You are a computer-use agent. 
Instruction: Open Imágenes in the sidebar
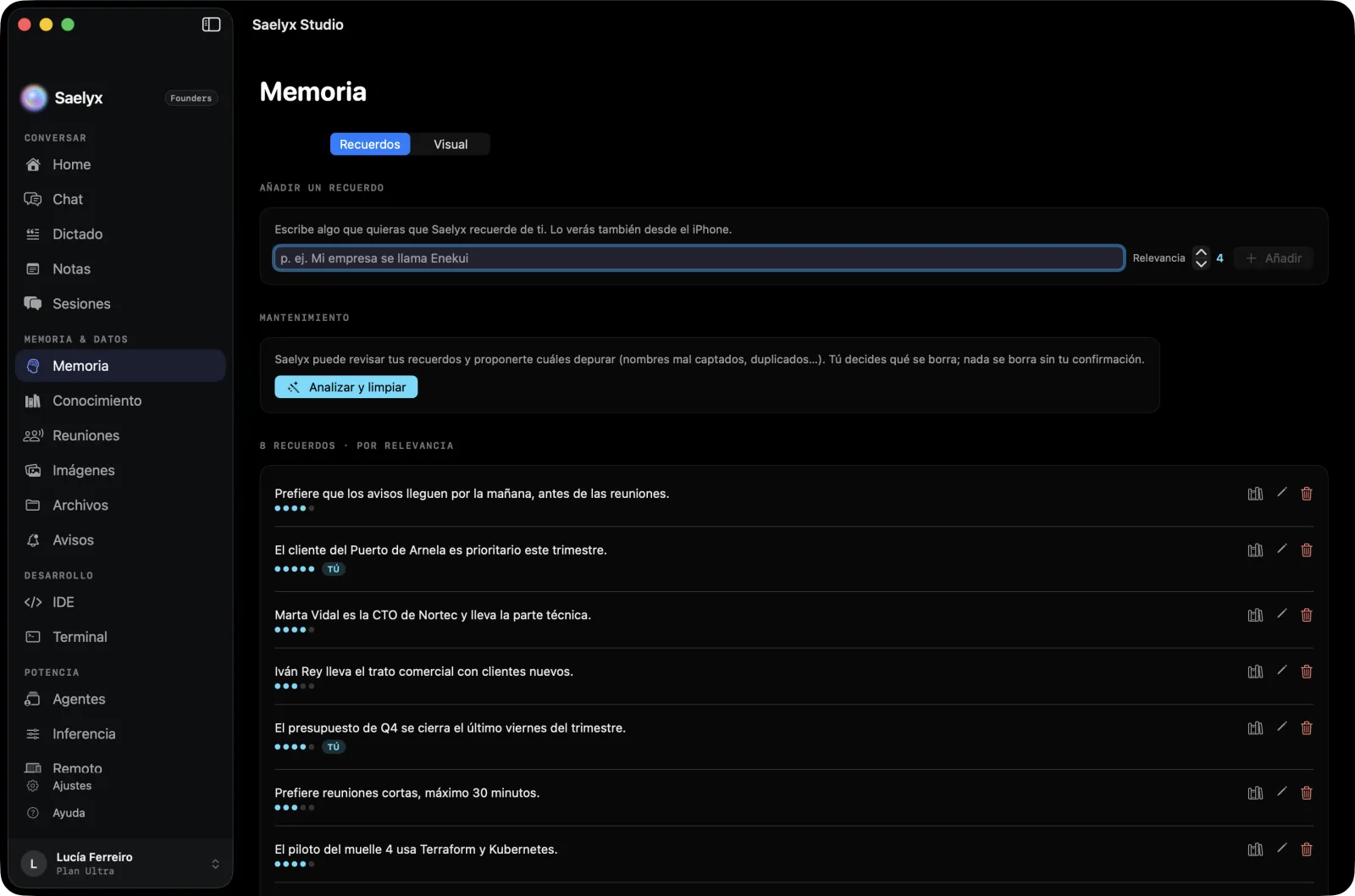tap(120, 470)
